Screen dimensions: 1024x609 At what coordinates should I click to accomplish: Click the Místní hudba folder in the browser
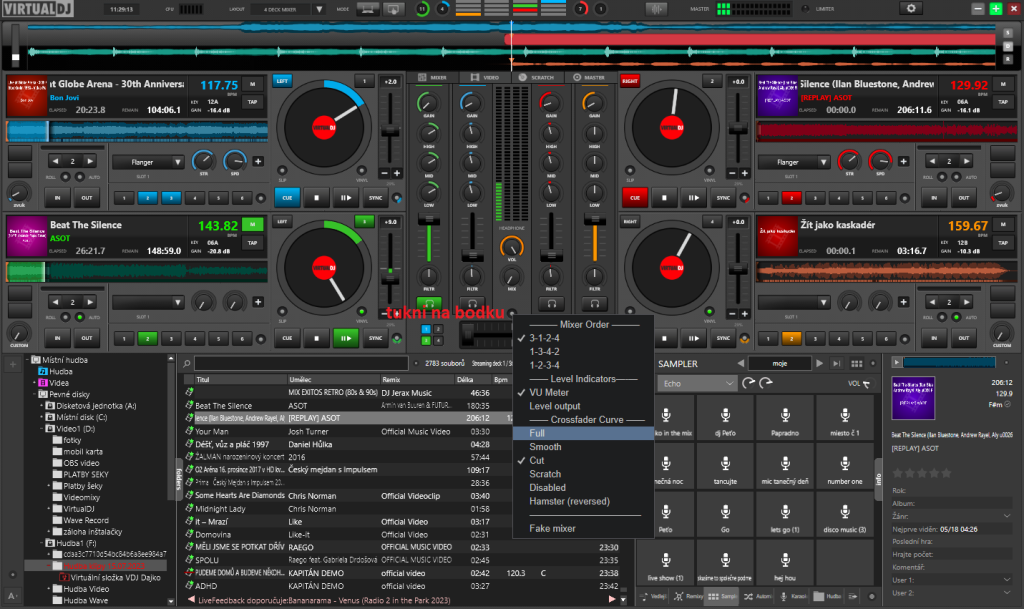point(65,358)
